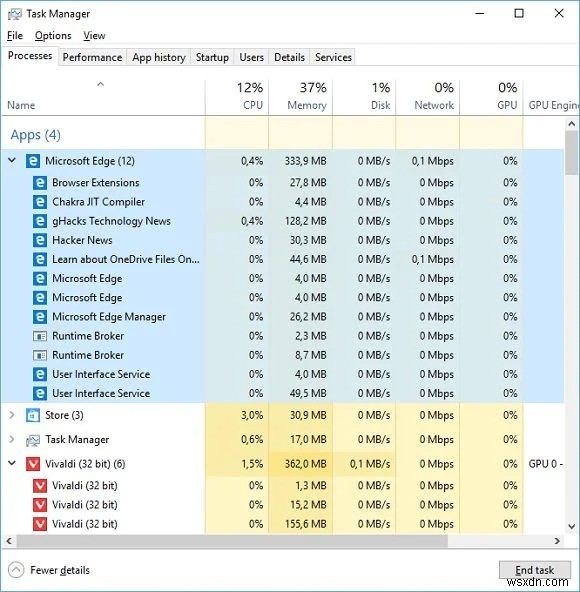This screenshot has width=580, height=592.
Task: Expand the Task Manager process row
Action: pos(12,439)
